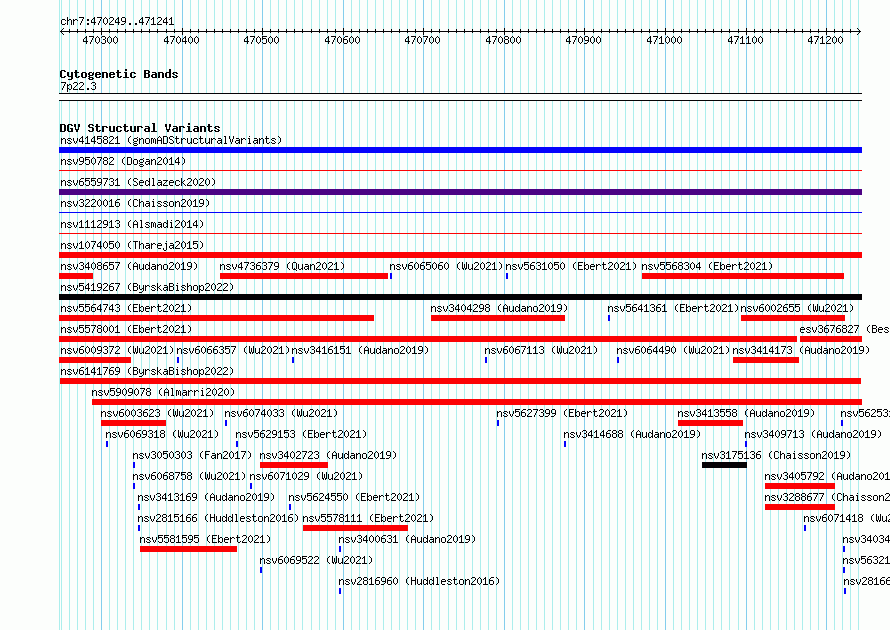Open nsv6067113 (Wu2021) variant
The width and height of the screenshot is (890, 630).
(541, 350)
